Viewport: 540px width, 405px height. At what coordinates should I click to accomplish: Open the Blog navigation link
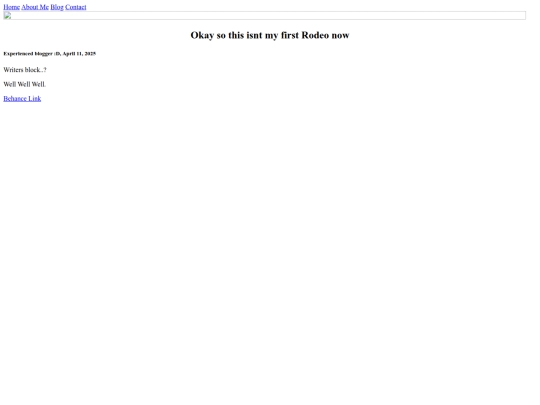tap(57, 7)
